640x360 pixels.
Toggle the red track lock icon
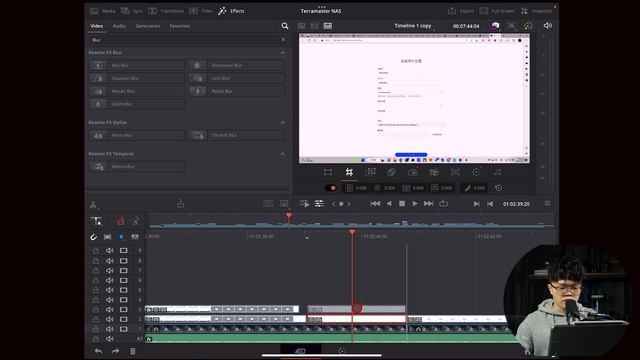point(120,221)
